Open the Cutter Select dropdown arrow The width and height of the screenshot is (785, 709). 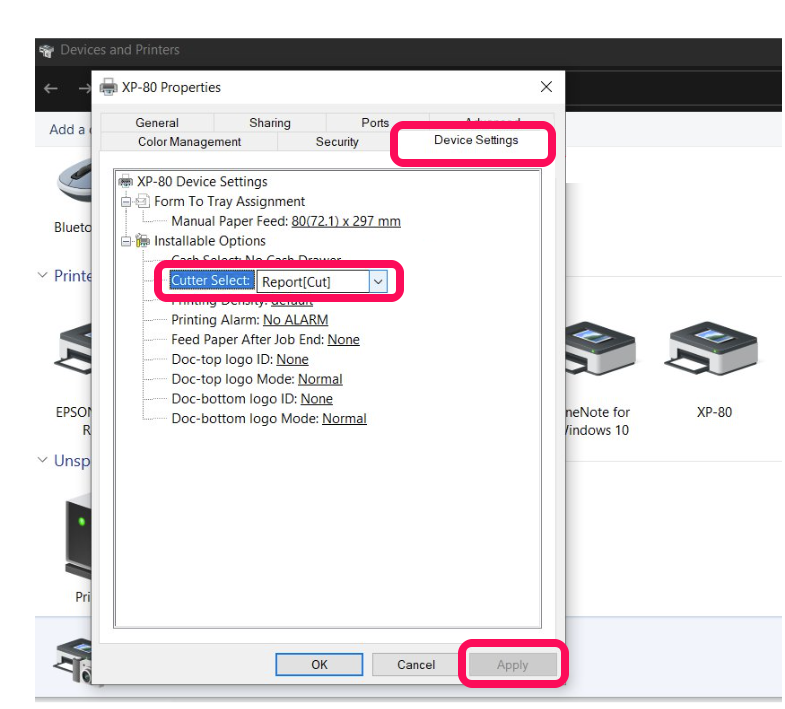(x=378, y=282)
